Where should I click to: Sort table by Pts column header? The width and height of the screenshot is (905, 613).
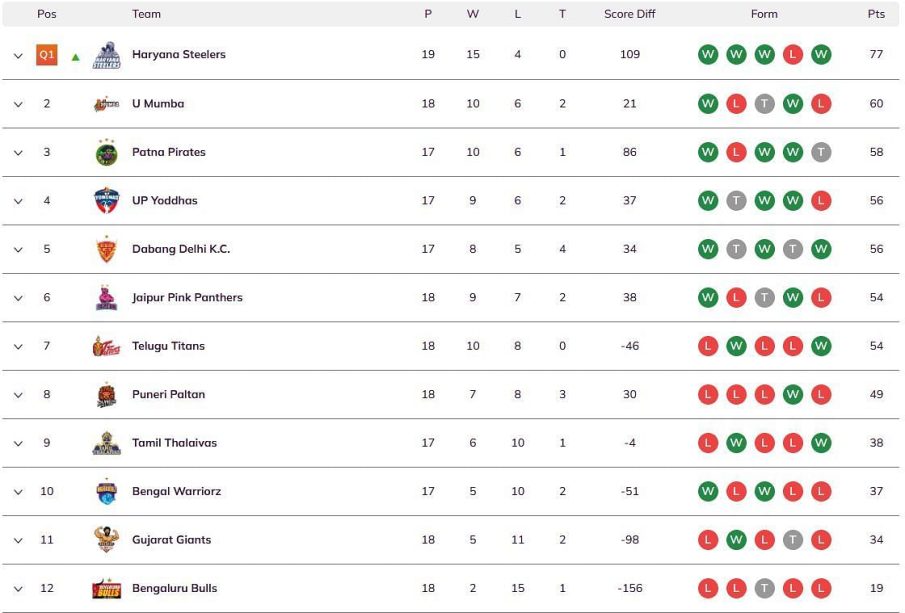[x=876, y=14]
